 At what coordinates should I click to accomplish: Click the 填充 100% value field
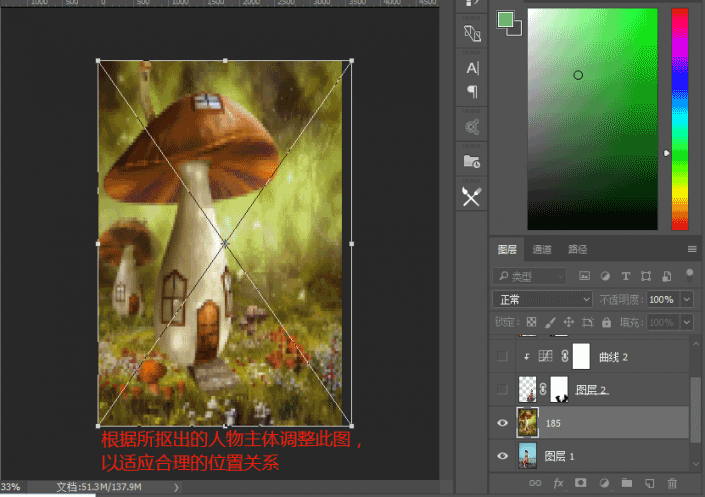click(x=664, y=322)
